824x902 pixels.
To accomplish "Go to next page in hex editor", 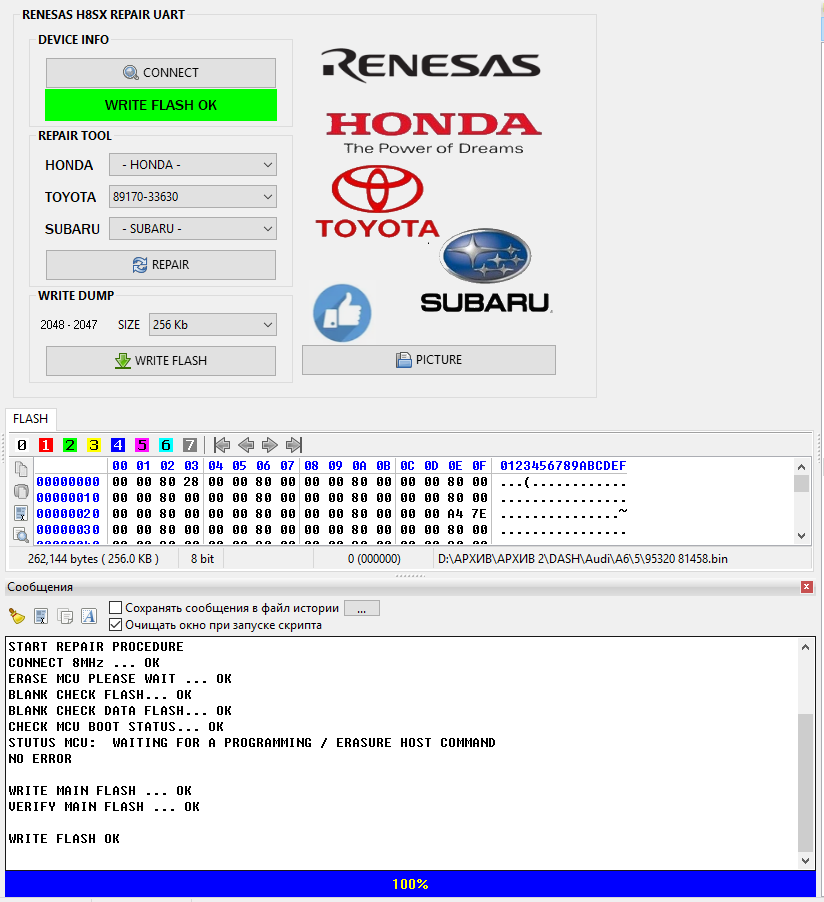I will [x=269, y=445].
